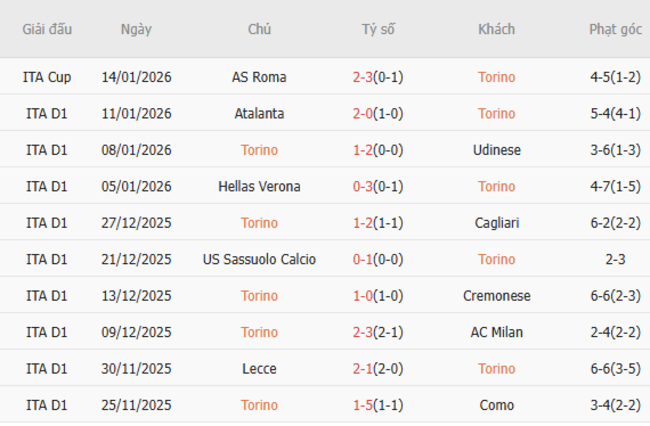Open US Sassuolo Calcio team link
650x426 pixels.
(259, 259)
